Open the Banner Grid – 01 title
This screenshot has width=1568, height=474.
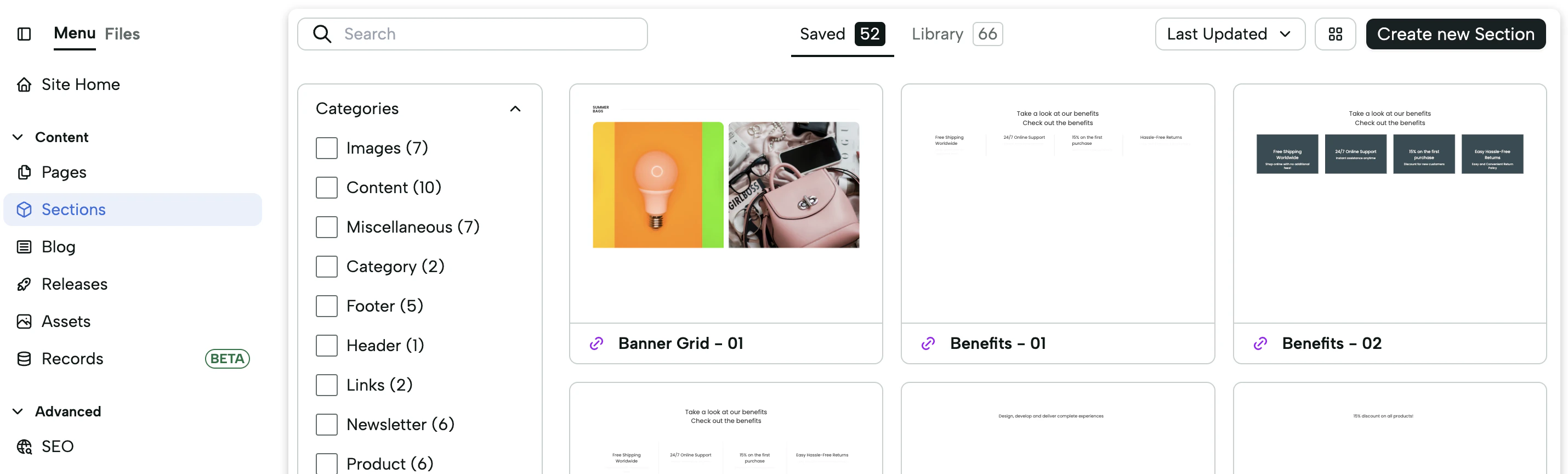680,343
